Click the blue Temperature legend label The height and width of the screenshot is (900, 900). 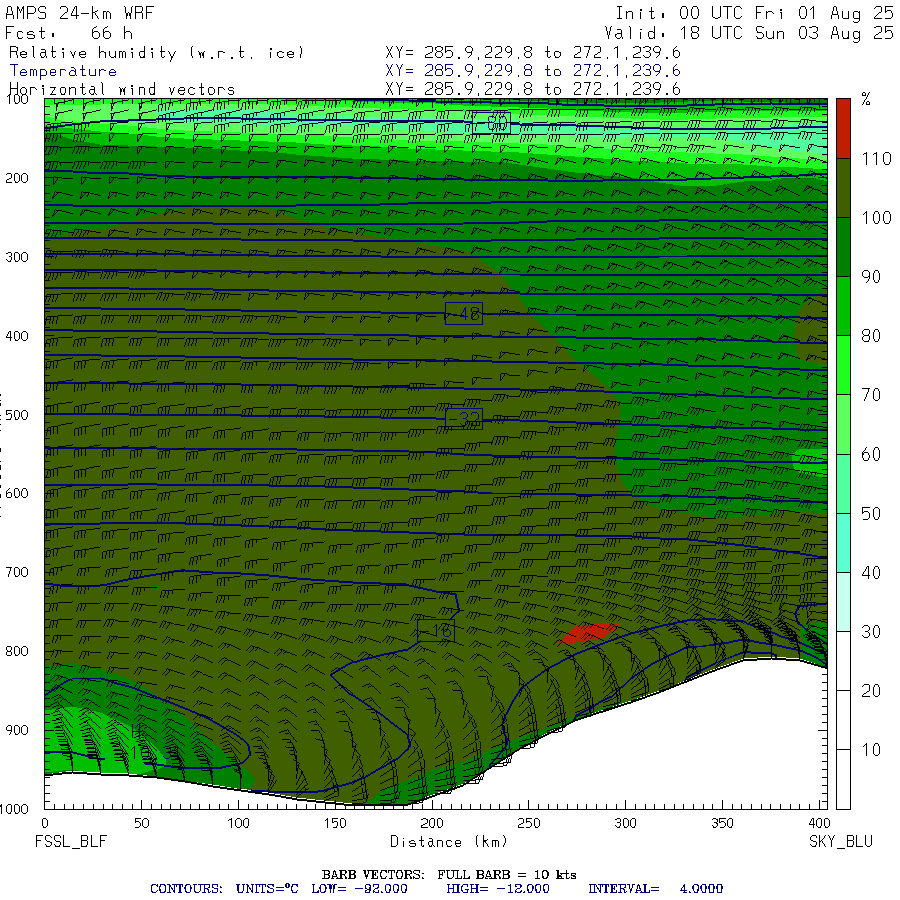point(63,71)
